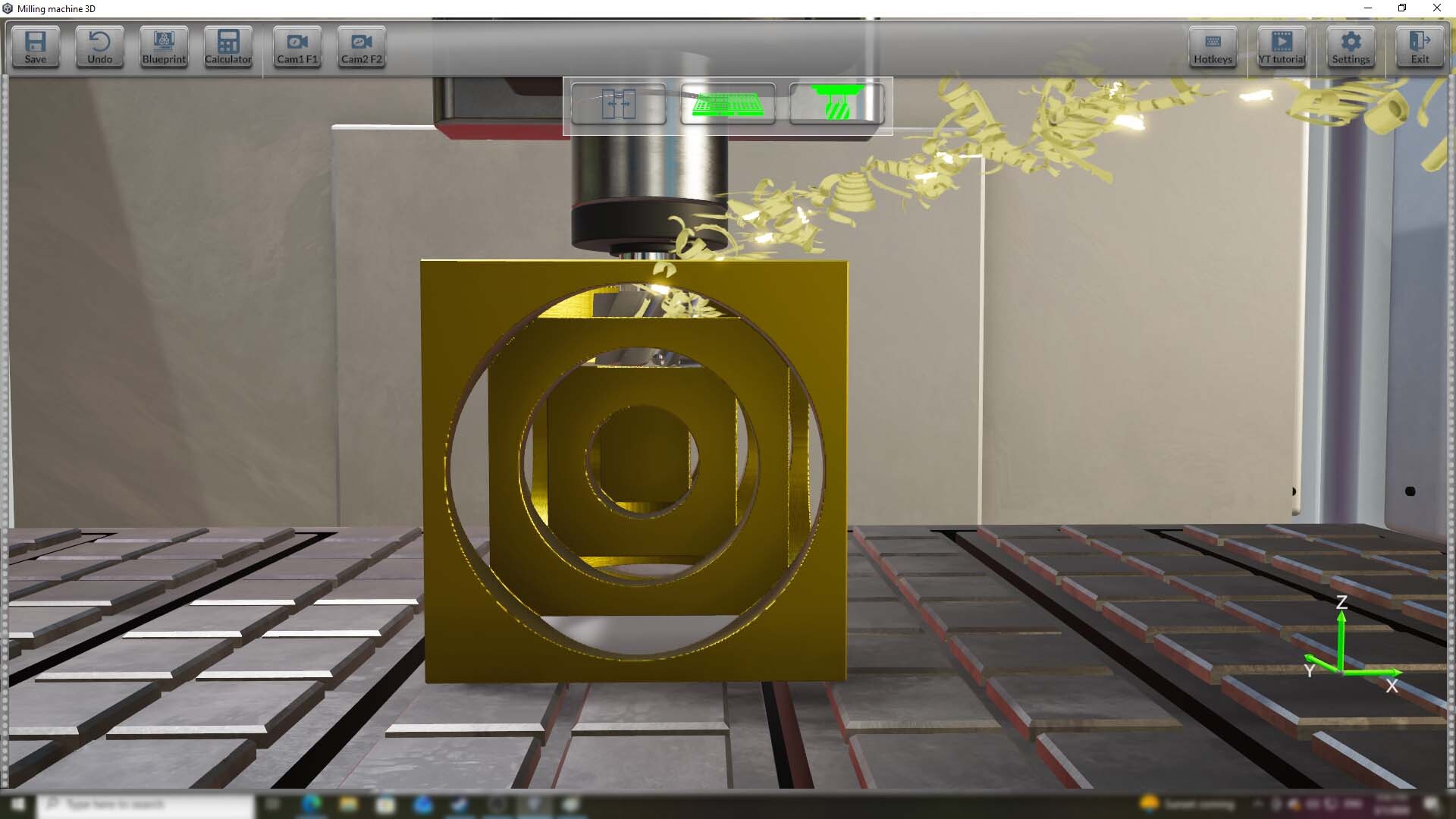Open the Hotkeys reference panel
Image resolution: width=1456 pixels, height=819 pixels.
coord(1213,47)
